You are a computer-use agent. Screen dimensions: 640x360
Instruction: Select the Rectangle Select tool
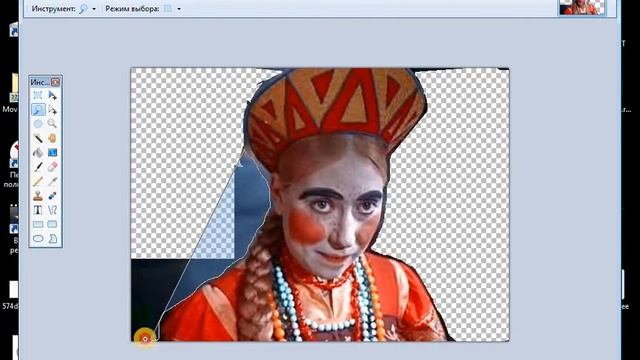pyautogui.click(x=38, y=96)
